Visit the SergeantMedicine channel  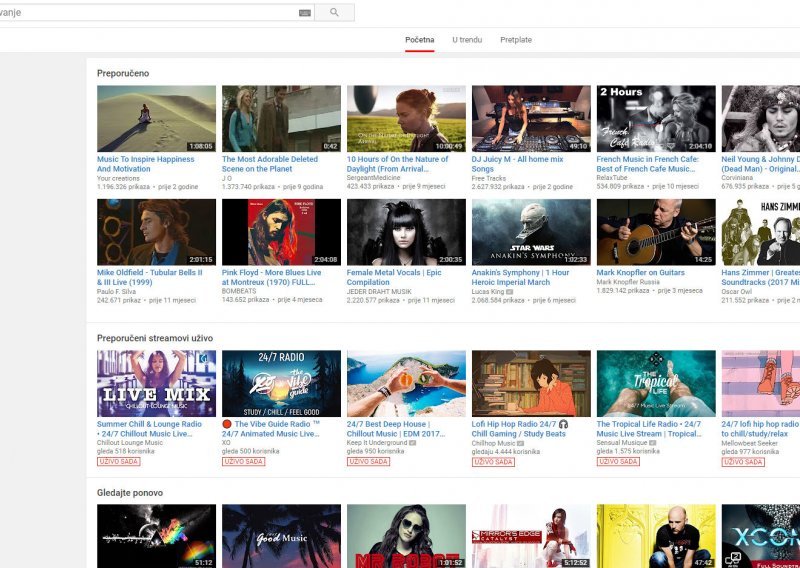(x=373, y=178)
